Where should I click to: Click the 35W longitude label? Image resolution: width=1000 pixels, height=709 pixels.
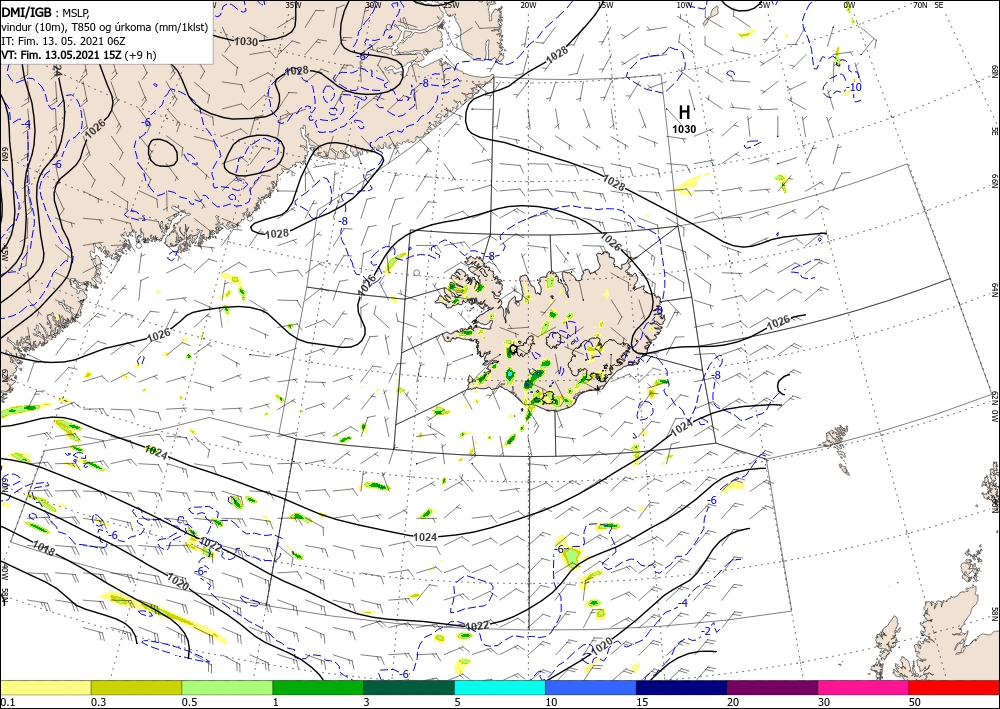(x=292, y=5)
